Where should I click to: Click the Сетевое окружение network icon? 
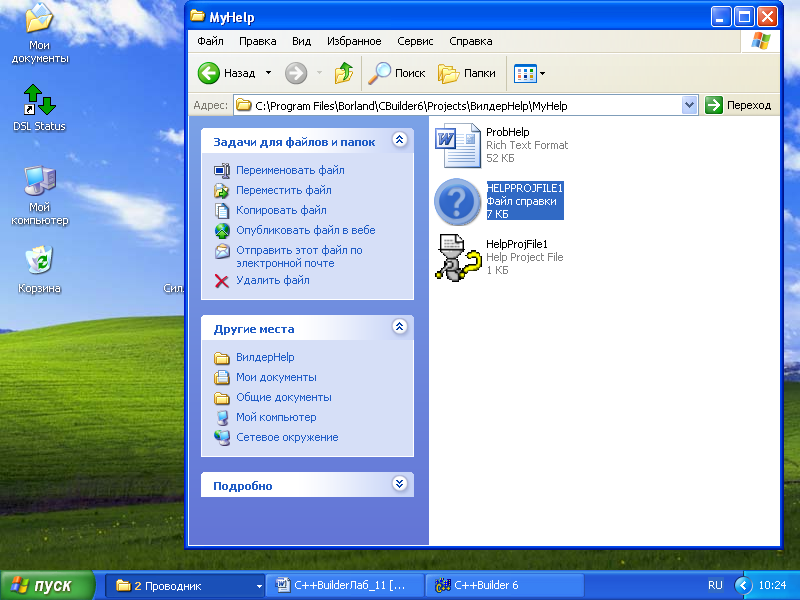click(221, 437)
